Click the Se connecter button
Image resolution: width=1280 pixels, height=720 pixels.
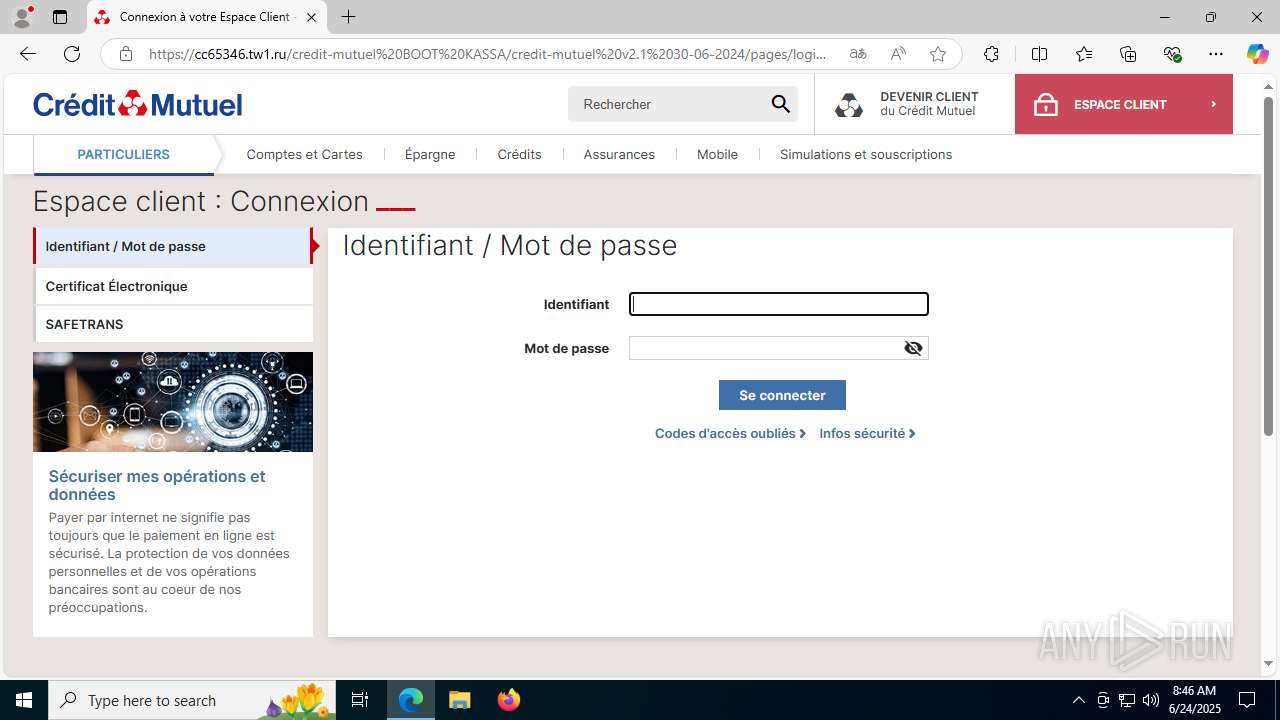[782, 395]
